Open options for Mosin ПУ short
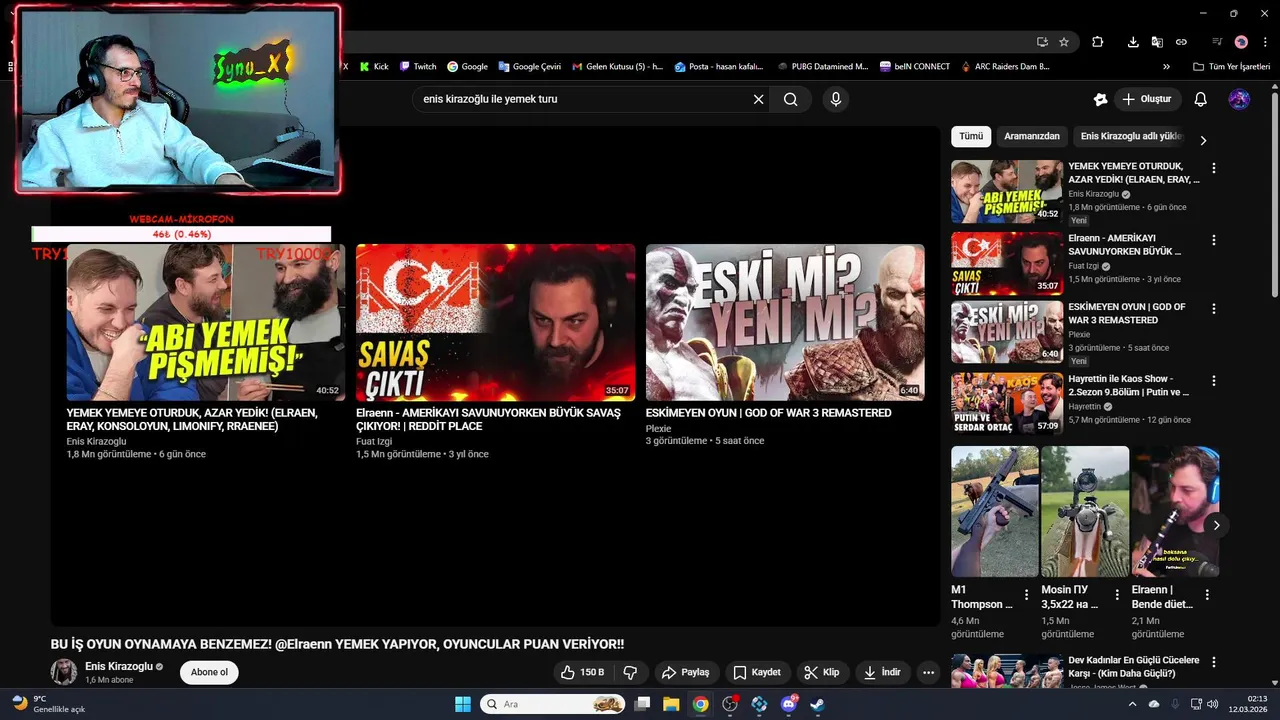Image resolution: width=1280 pixels, height=720 pixels. tap(1116, 594)
